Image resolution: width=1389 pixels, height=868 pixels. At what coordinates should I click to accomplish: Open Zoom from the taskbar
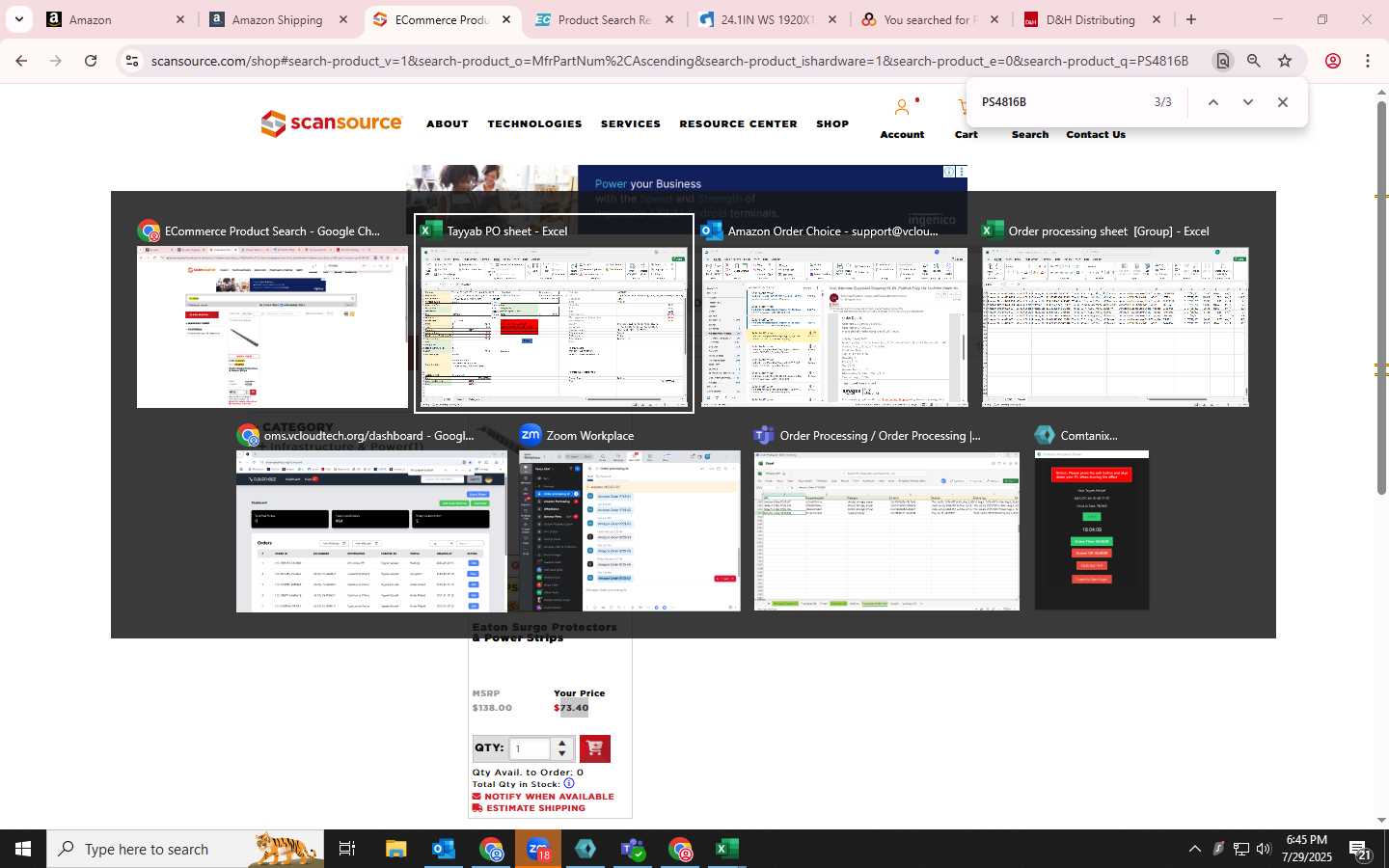click(538, 849)
